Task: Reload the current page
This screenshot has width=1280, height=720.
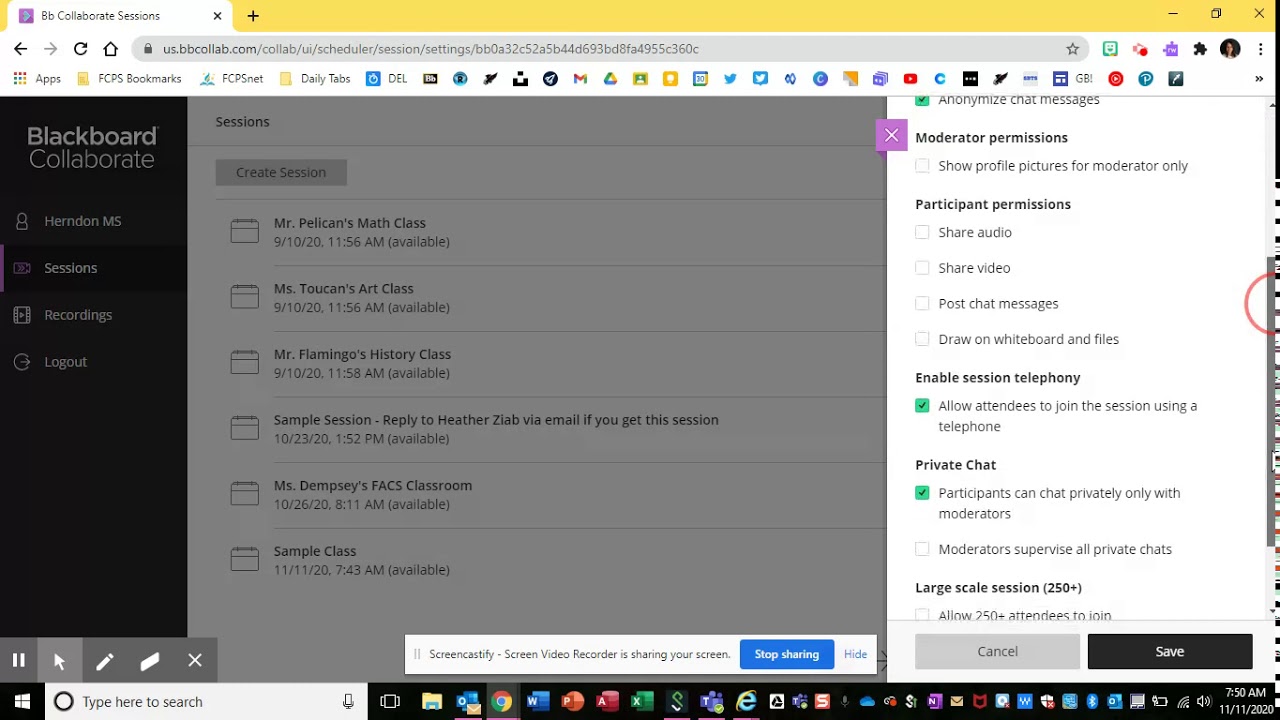Action: point(81,48)
